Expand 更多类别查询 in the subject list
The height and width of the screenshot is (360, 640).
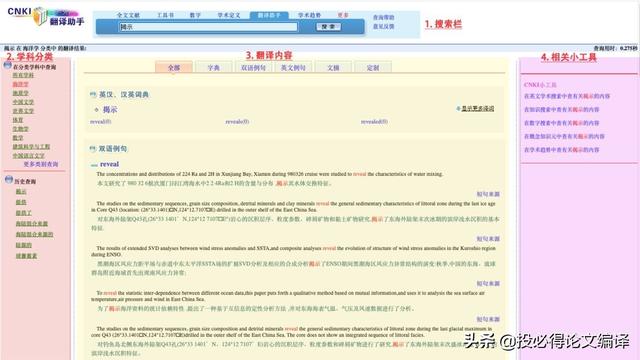41,164
